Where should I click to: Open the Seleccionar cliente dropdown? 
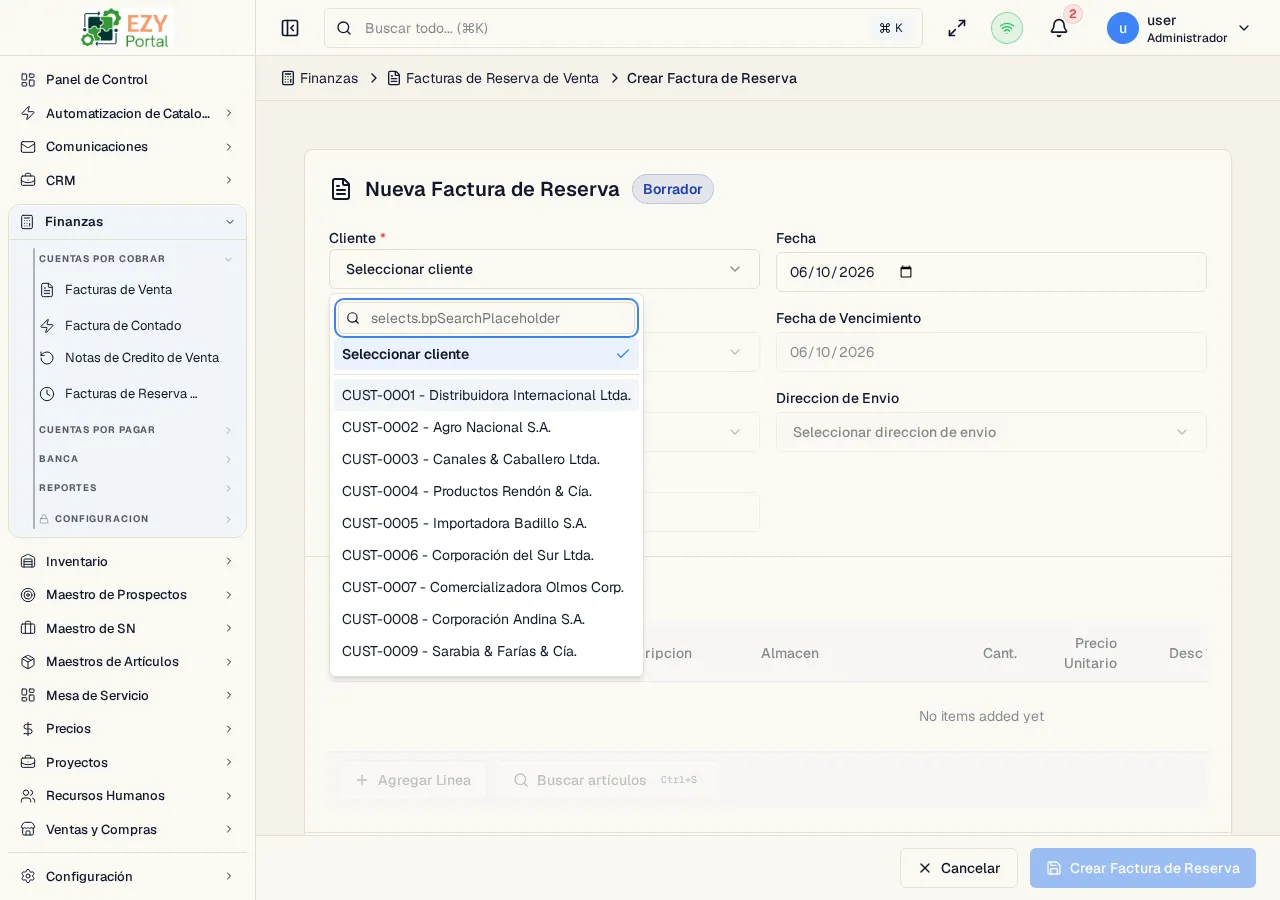(544, 269)
